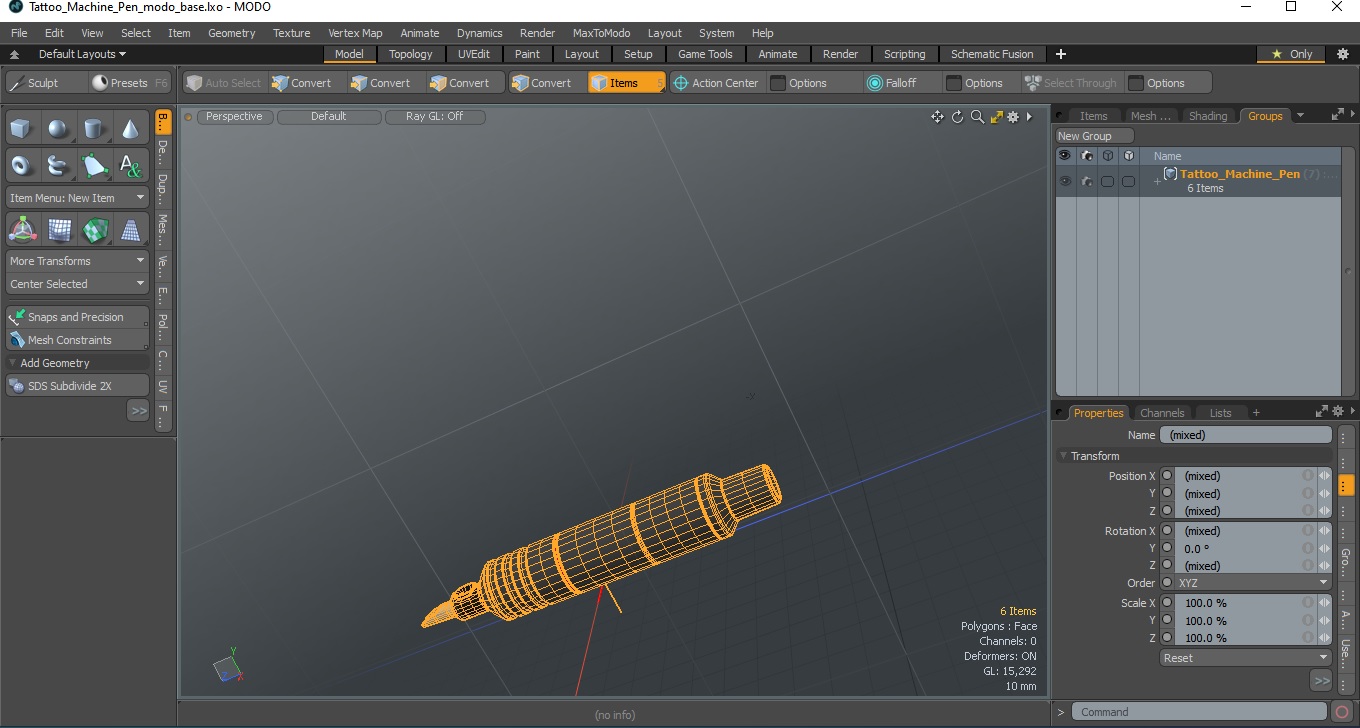Click the Snaps and Precision button
The image size is (1360, 728).
point(77,317)
